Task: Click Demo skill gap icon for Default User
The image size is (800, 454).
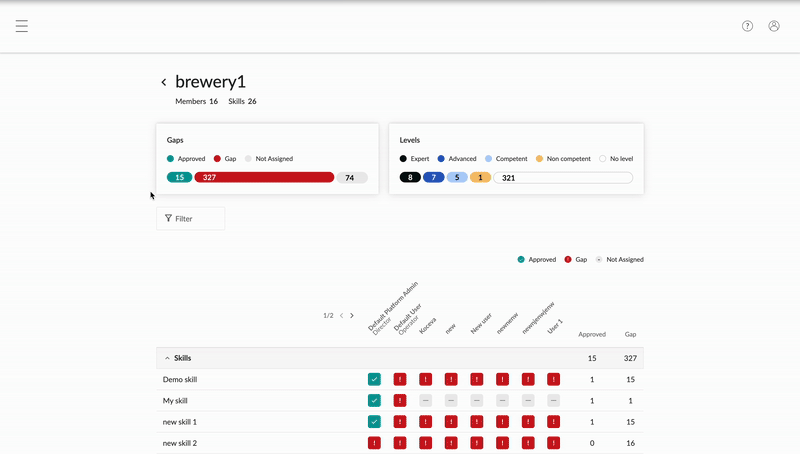Action: (400, 380)
